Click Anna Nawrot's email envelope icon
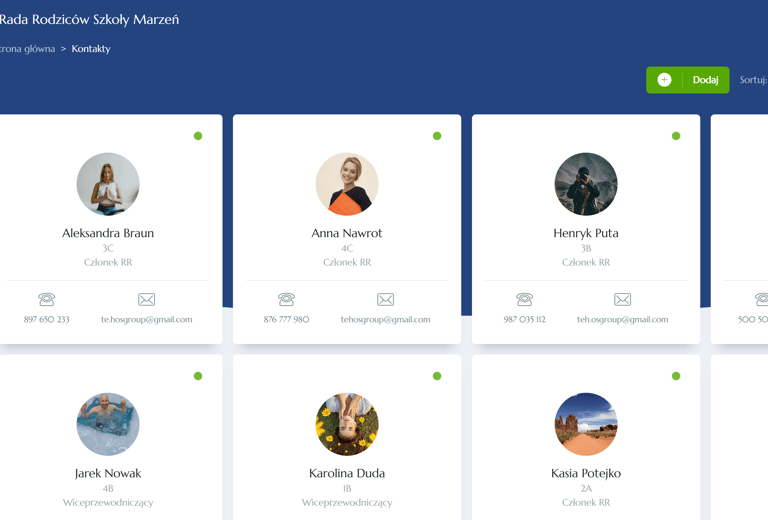 [x=385, y=299]
